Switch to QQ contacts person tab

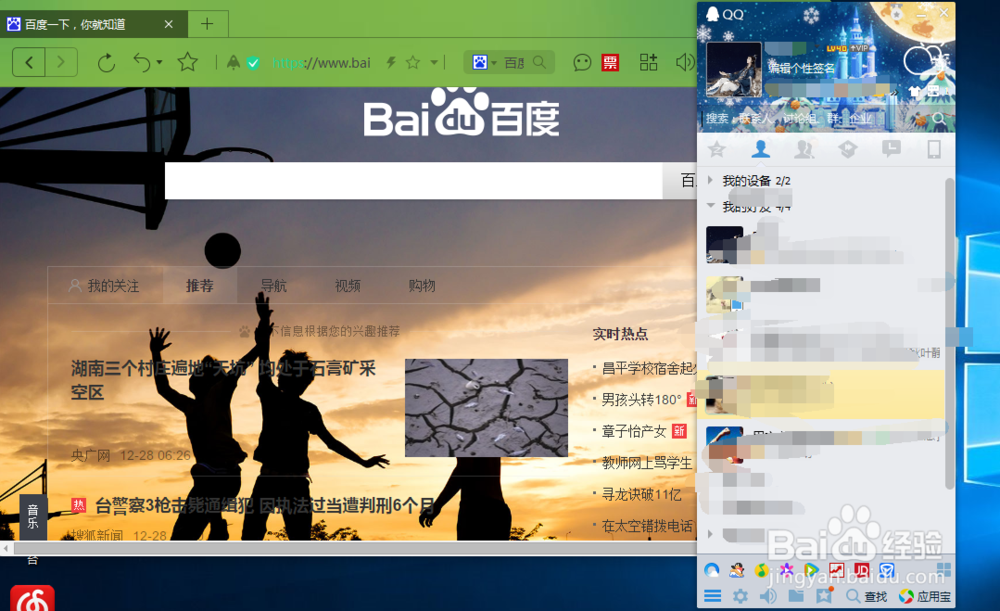tap(760, 149)
